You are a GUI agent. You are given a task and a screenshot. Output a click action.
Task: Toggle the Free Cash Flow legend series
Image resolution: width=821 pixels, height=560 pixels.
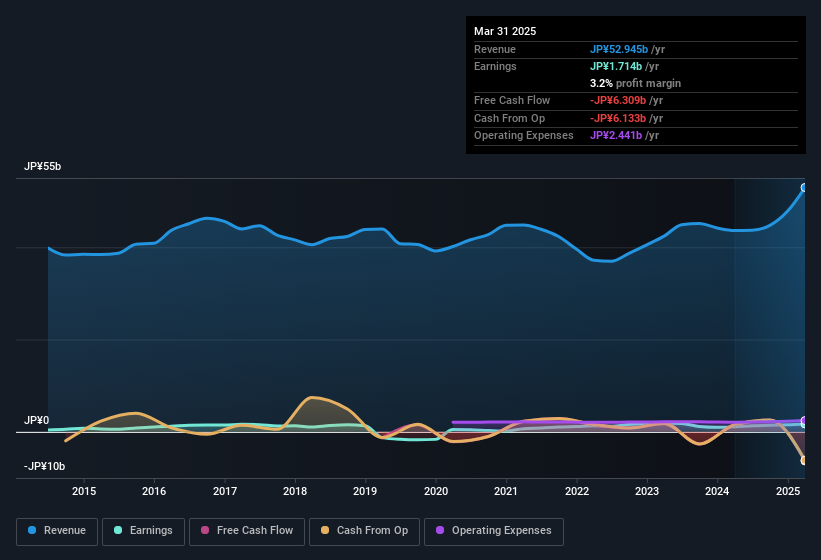[247, 531]
